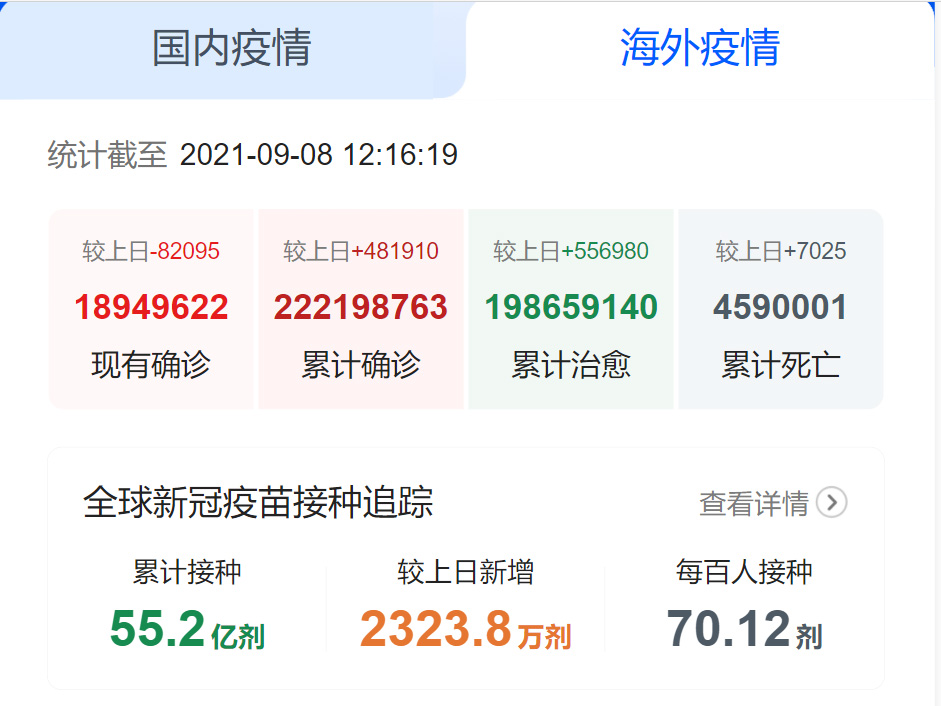Click the 全球新冠疫苗接种追踪 heading

tap(258, 502)
